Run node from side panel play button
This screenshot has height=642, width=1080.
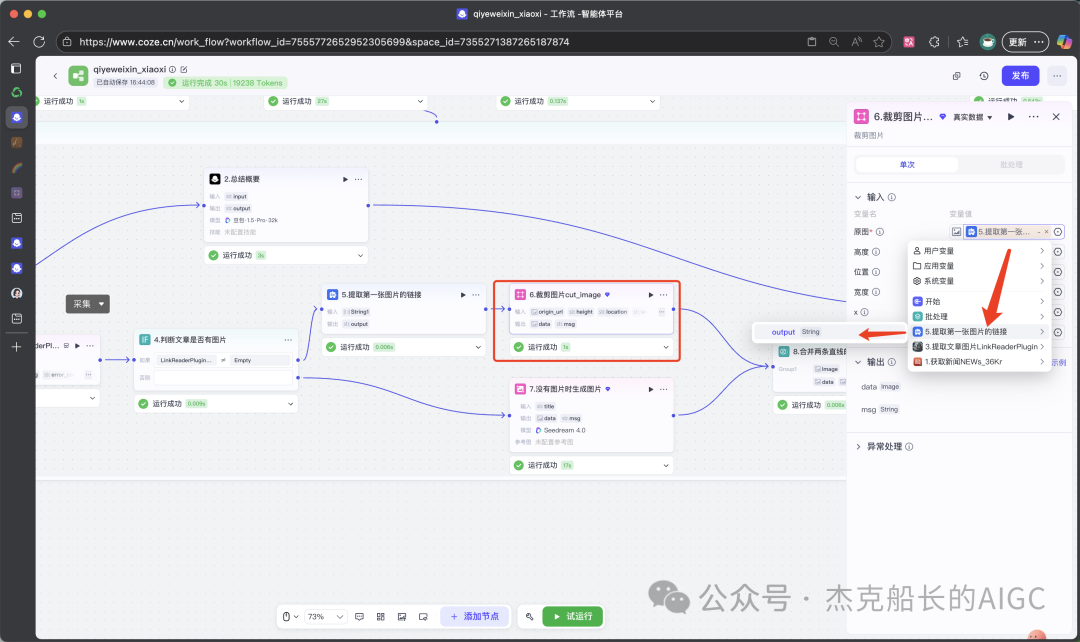[1010, 117]
